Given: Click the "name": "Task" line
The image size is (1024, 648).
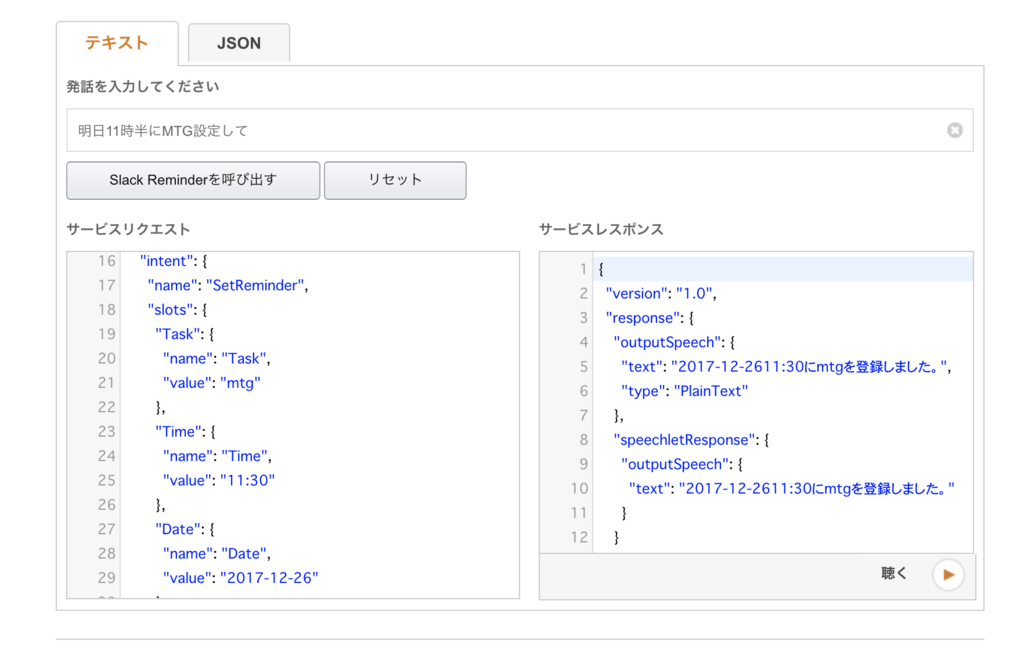Looking at the screenshot, I should (x=216, y=359).
